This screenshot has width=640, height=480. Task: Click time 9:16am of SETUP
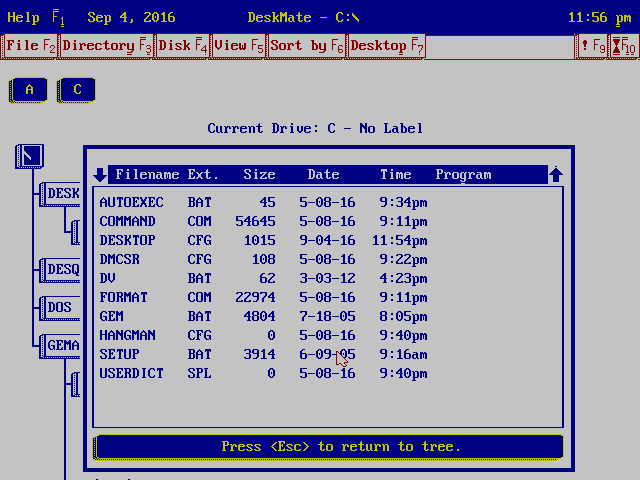point(403,354)
